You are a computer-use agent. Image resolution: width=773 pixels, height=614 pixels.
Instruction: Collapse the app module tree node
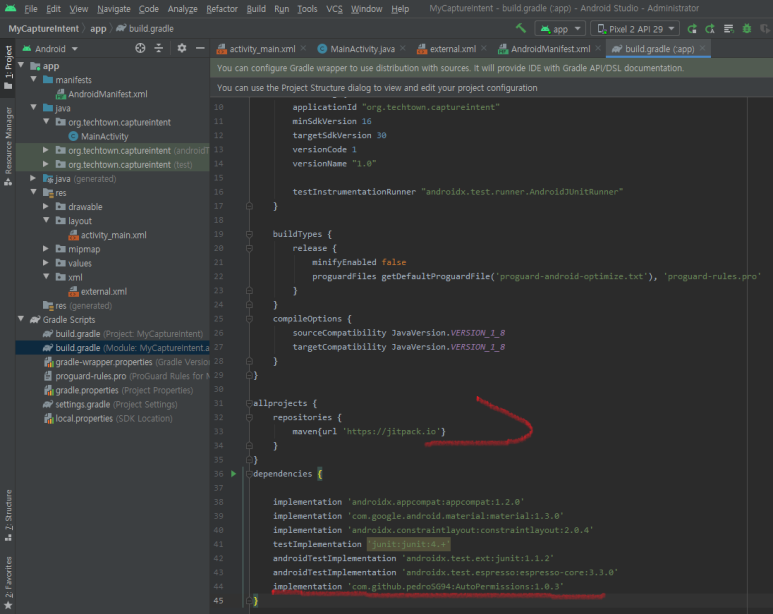pos(21,65)
